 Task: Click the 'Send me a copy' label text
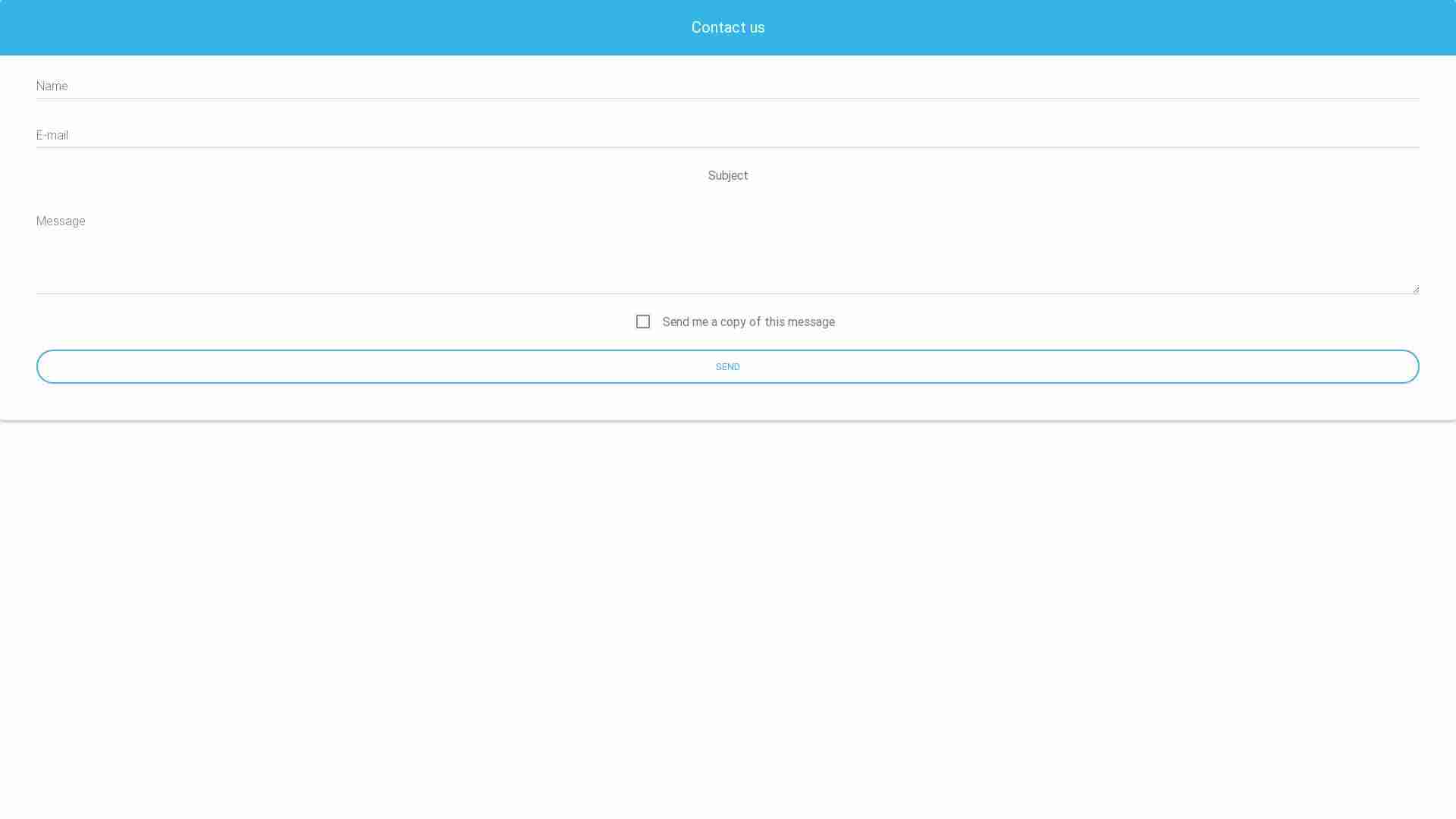(748, 322)
